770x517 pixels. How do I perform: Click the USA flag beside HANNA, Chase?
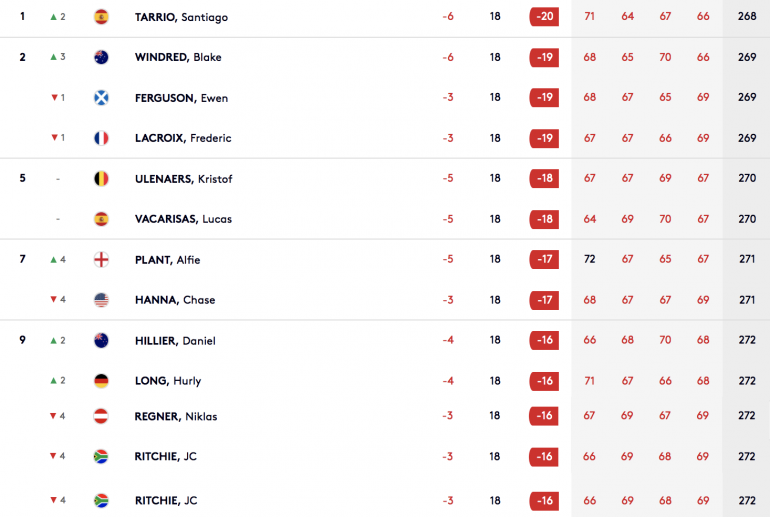click(x=101, y=299)
